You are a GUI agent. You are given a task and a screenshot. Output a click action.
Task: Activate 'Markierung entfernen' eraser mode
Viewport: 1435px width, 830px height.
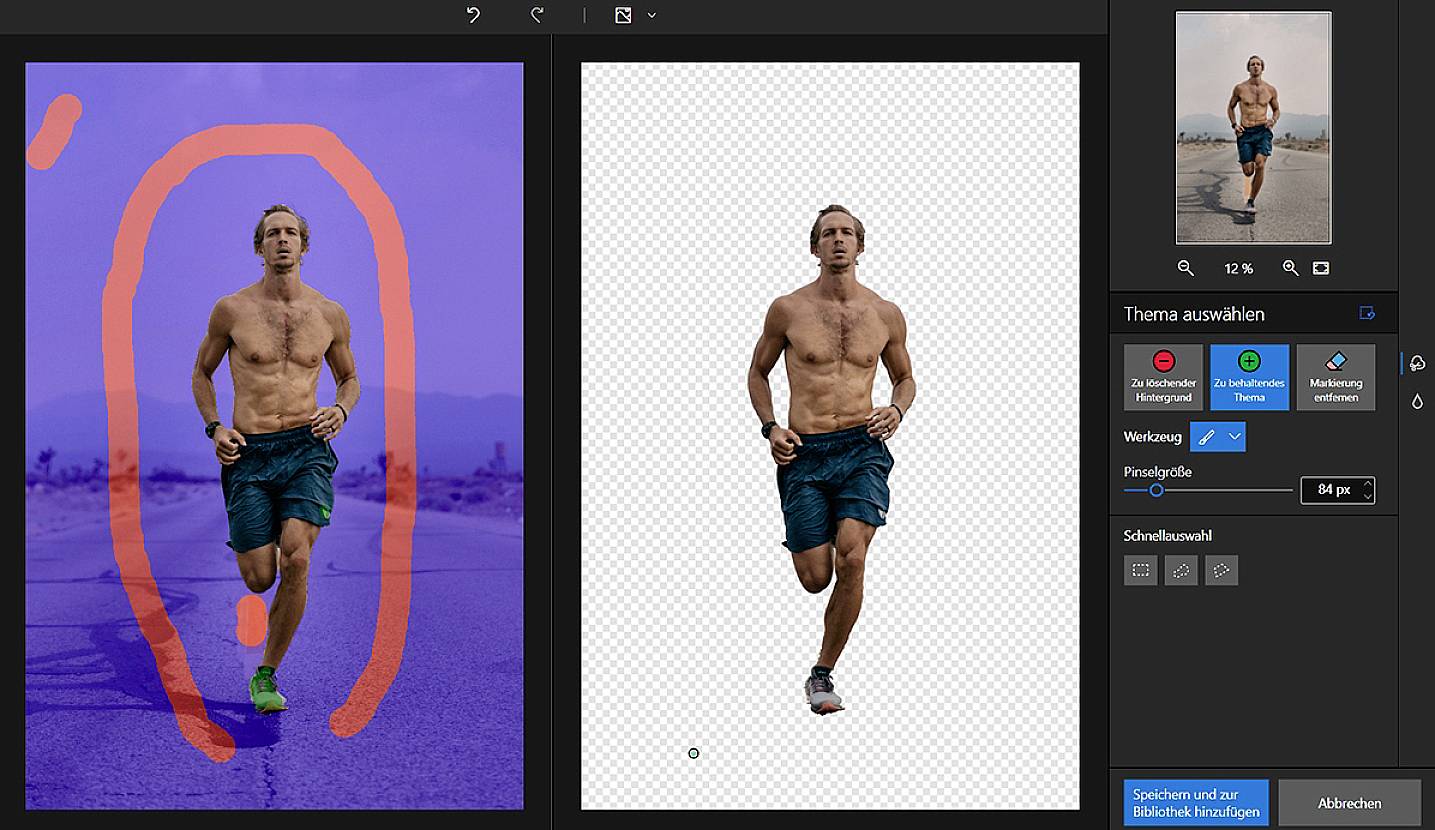point(1335,377)
